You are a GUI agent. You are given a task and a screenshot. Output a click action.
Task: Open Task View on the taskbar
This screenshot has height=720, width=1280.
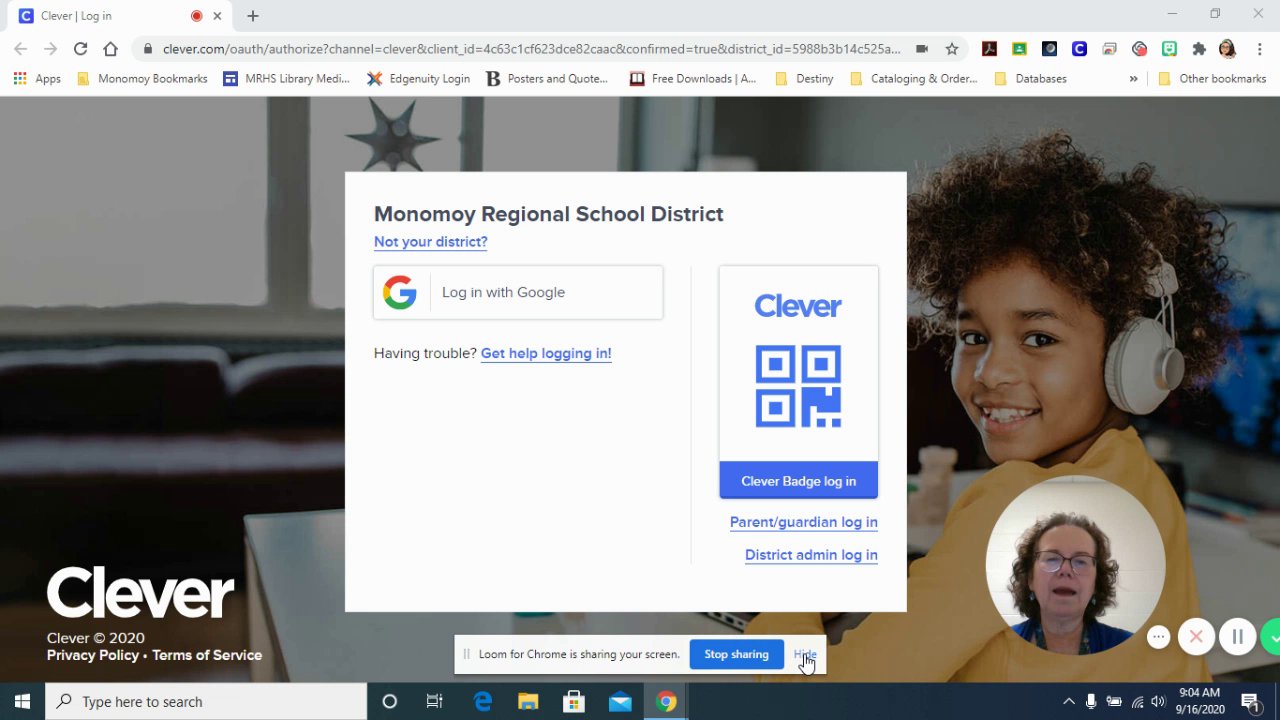[x=434, y=702]
